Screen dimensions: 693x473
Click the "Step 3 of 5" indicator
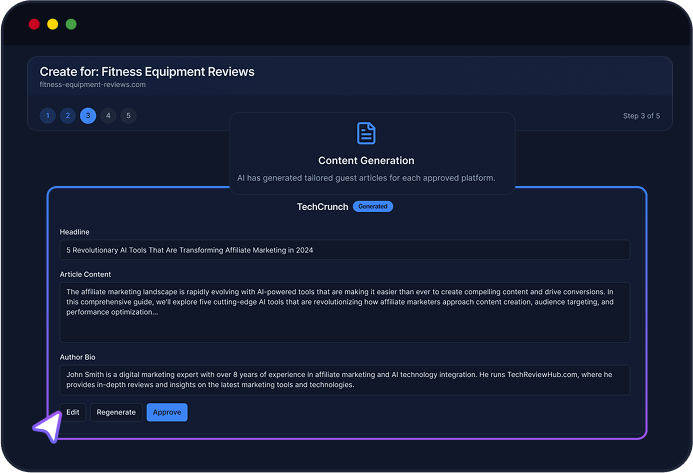pos(641,116)
